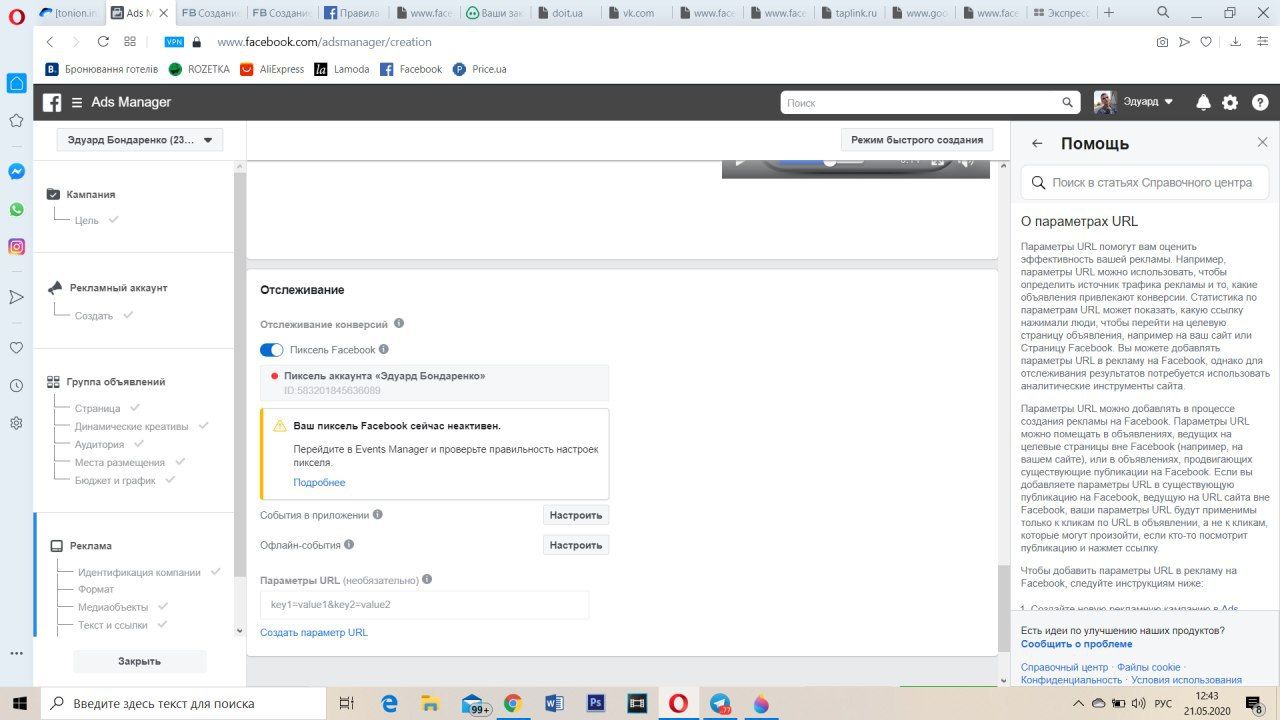Click the help question mark in header
The height and width of the screenshot is (720, 1280).
pyautogui.click(x=1260, y=102)
